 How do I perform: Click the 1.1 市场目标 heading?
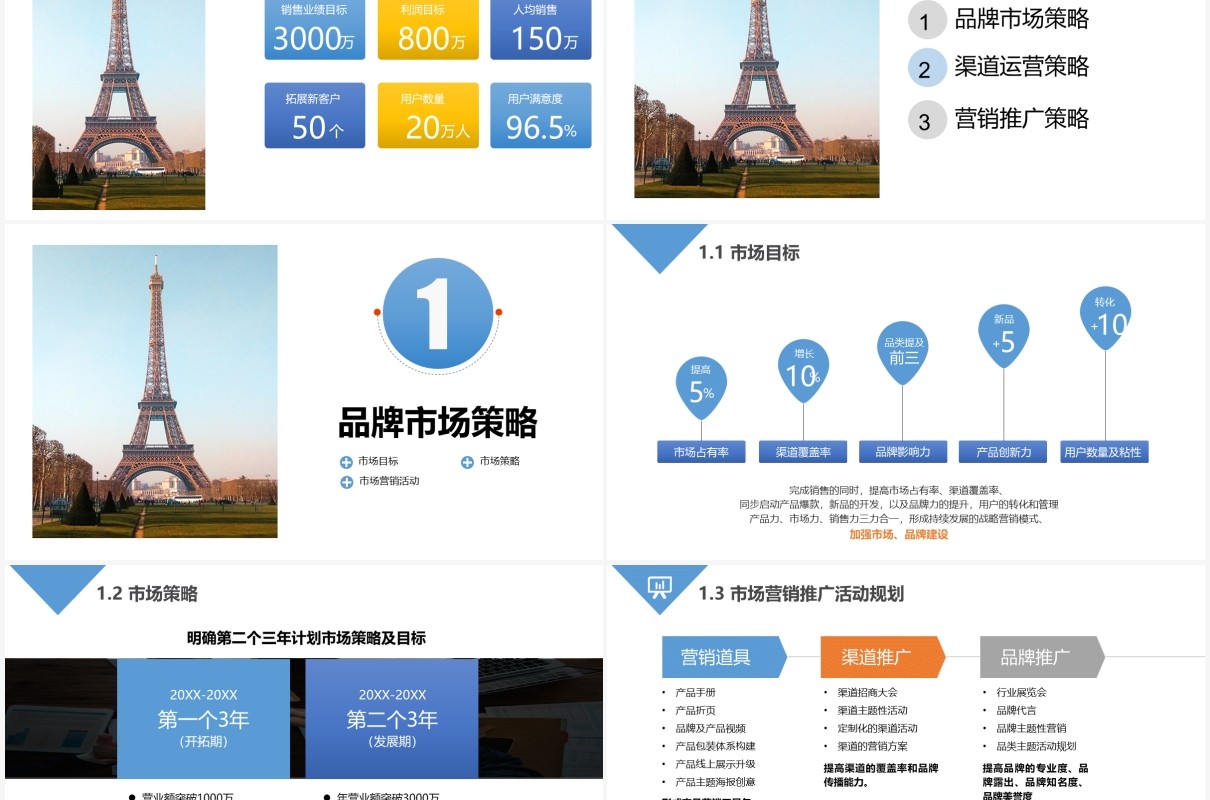coord(749,253)
